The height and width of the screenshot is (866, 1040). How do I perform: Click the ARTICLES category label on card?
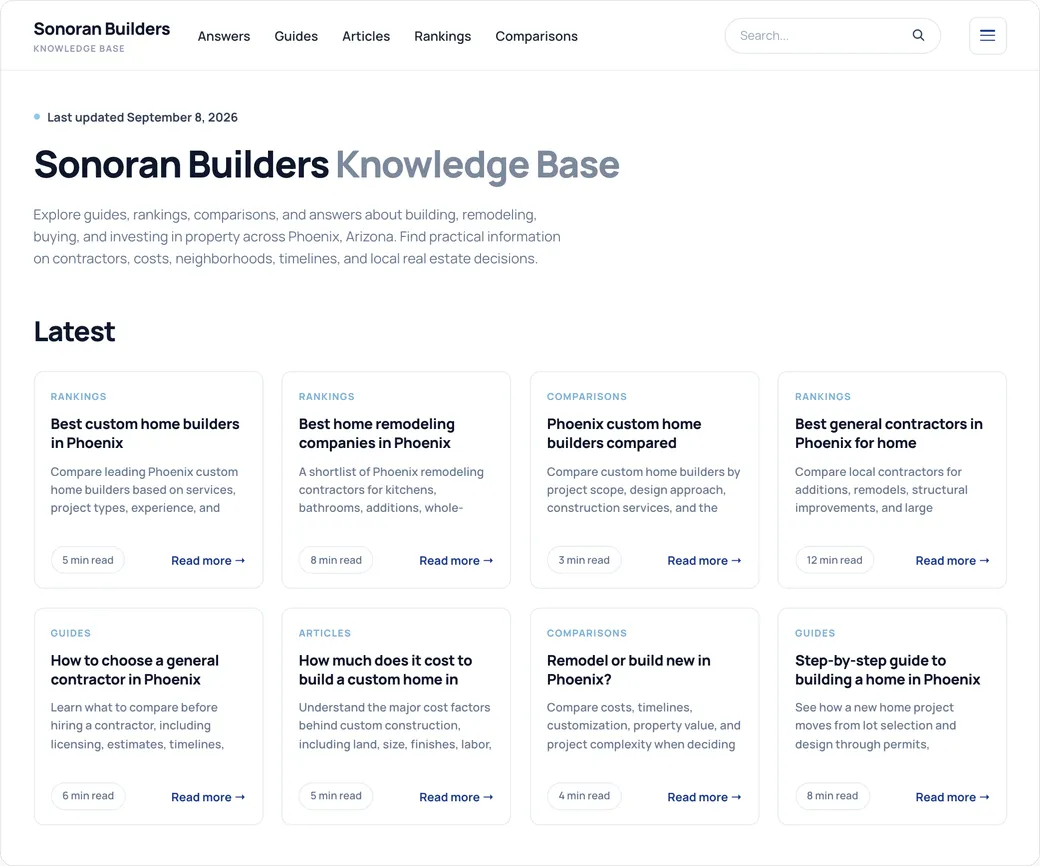(x=324, y=633)
